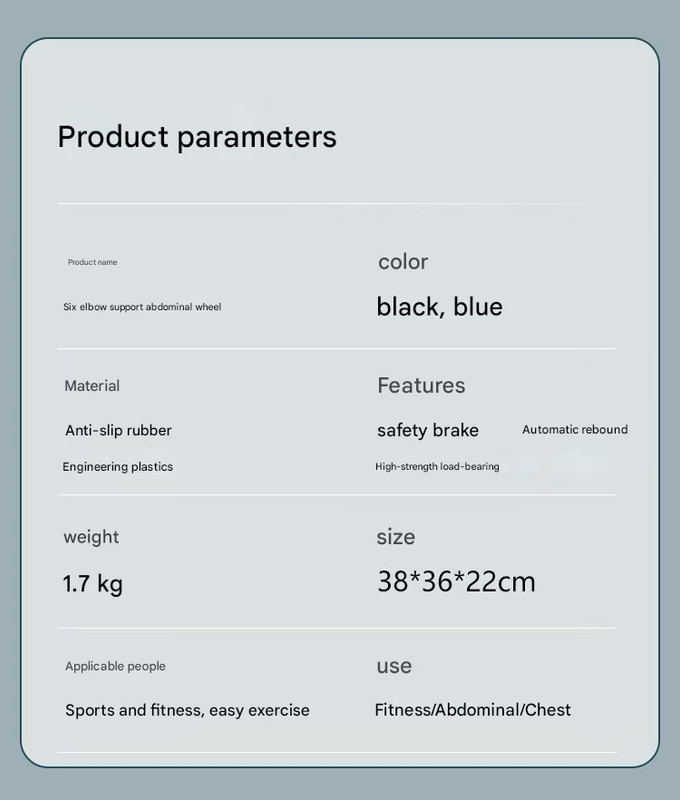Click "Sports and fitness, easy exercise" text
Screen dimensions: 680x800
pyautogui.click(x=187, y=710)
